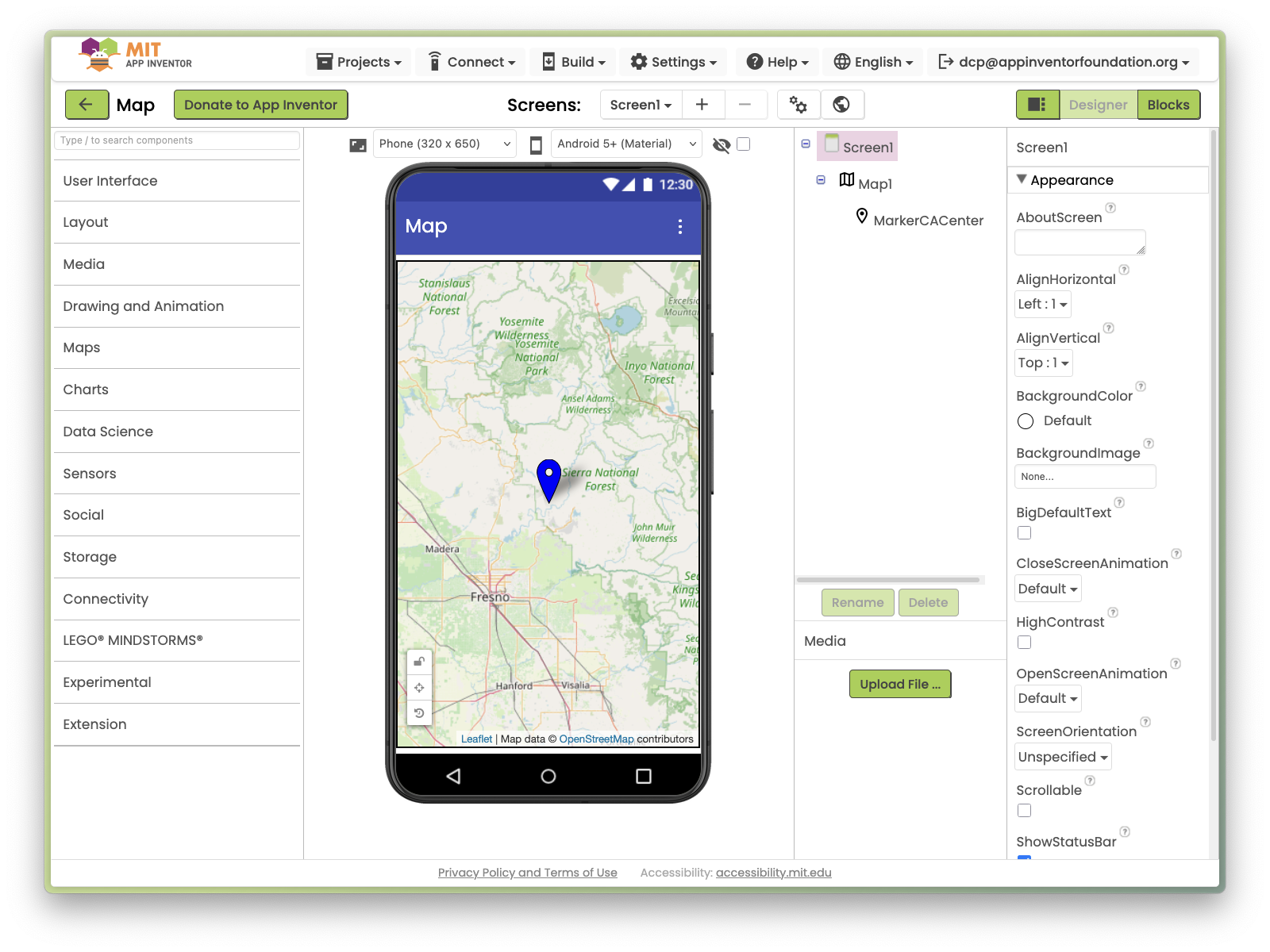Open Privacy Policy and Terms link

[x=528, y=873]
